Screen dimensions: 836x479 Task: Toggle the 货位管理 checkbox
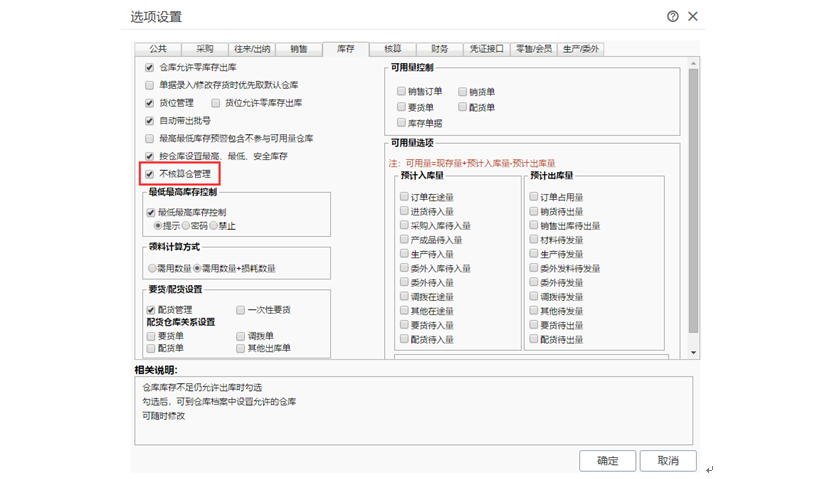(150, 103)
